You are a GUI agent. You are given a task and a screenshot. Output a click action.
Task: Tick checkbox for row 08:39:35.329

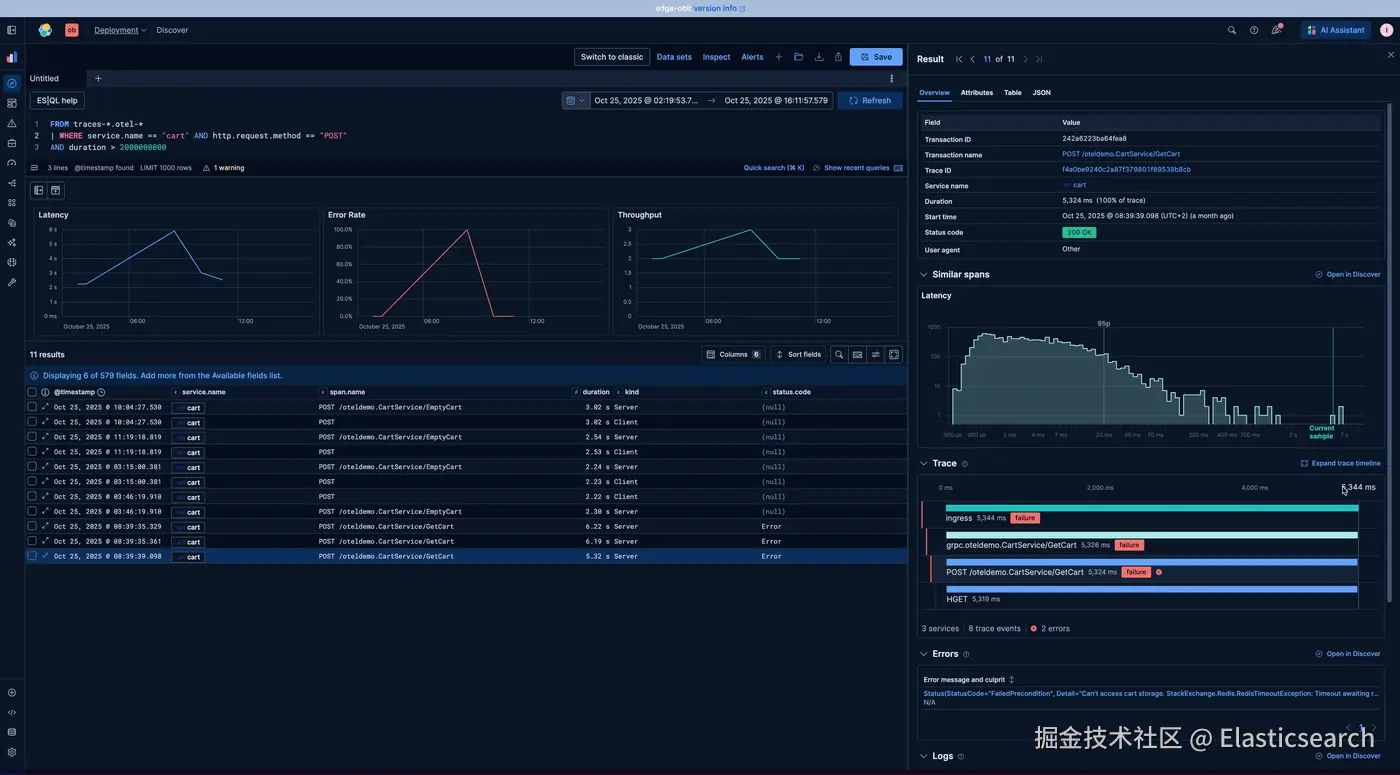tap(32, 526)
